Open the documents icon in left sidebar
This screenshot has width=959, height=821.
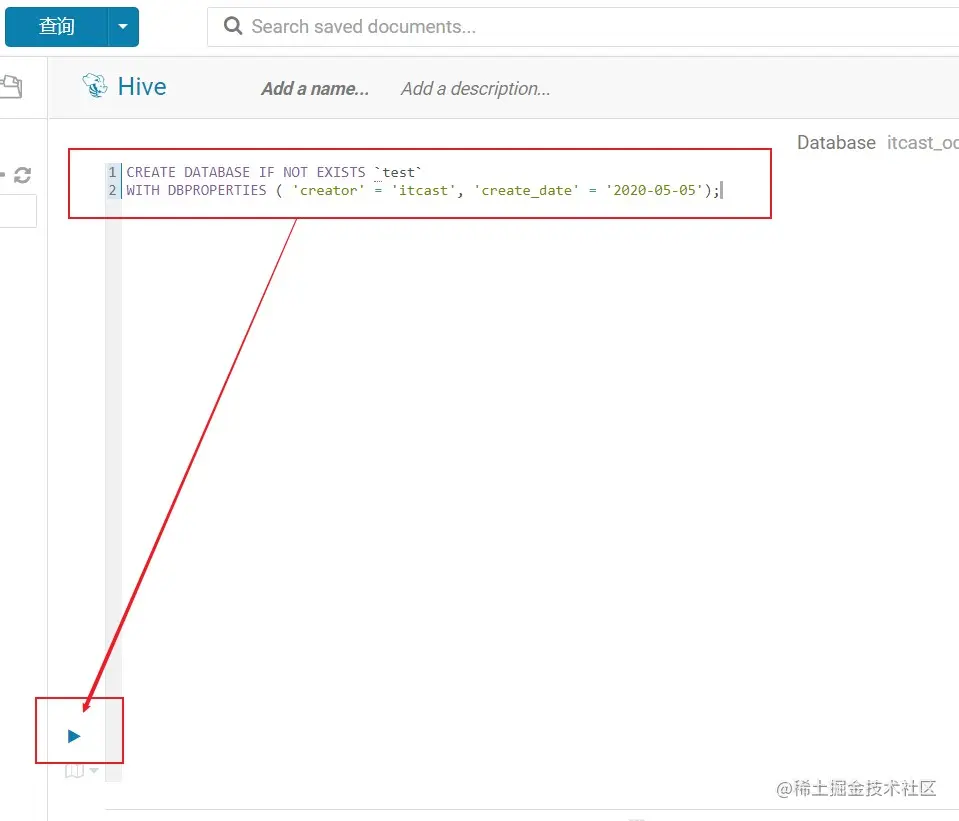tap(11, 86)
